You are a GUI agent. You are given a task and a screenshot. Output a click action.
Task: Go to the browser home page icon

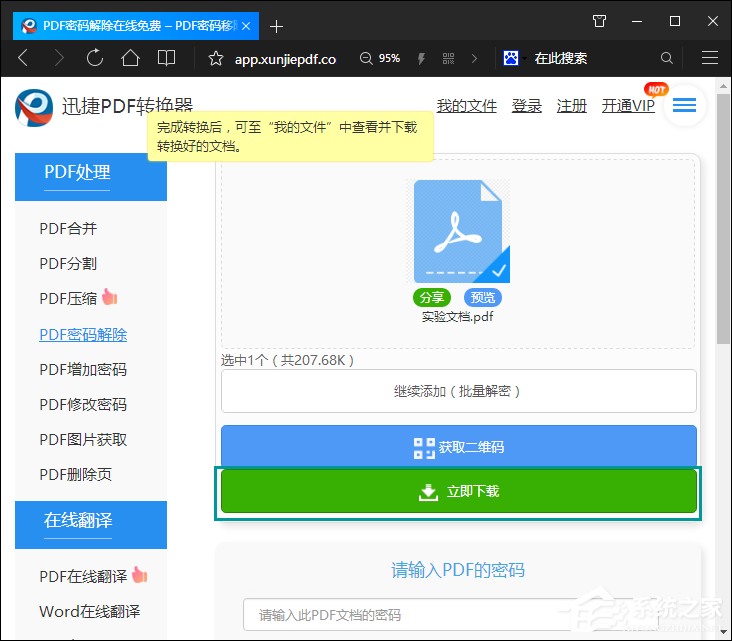pyautogui.click(x=130, y=58)
